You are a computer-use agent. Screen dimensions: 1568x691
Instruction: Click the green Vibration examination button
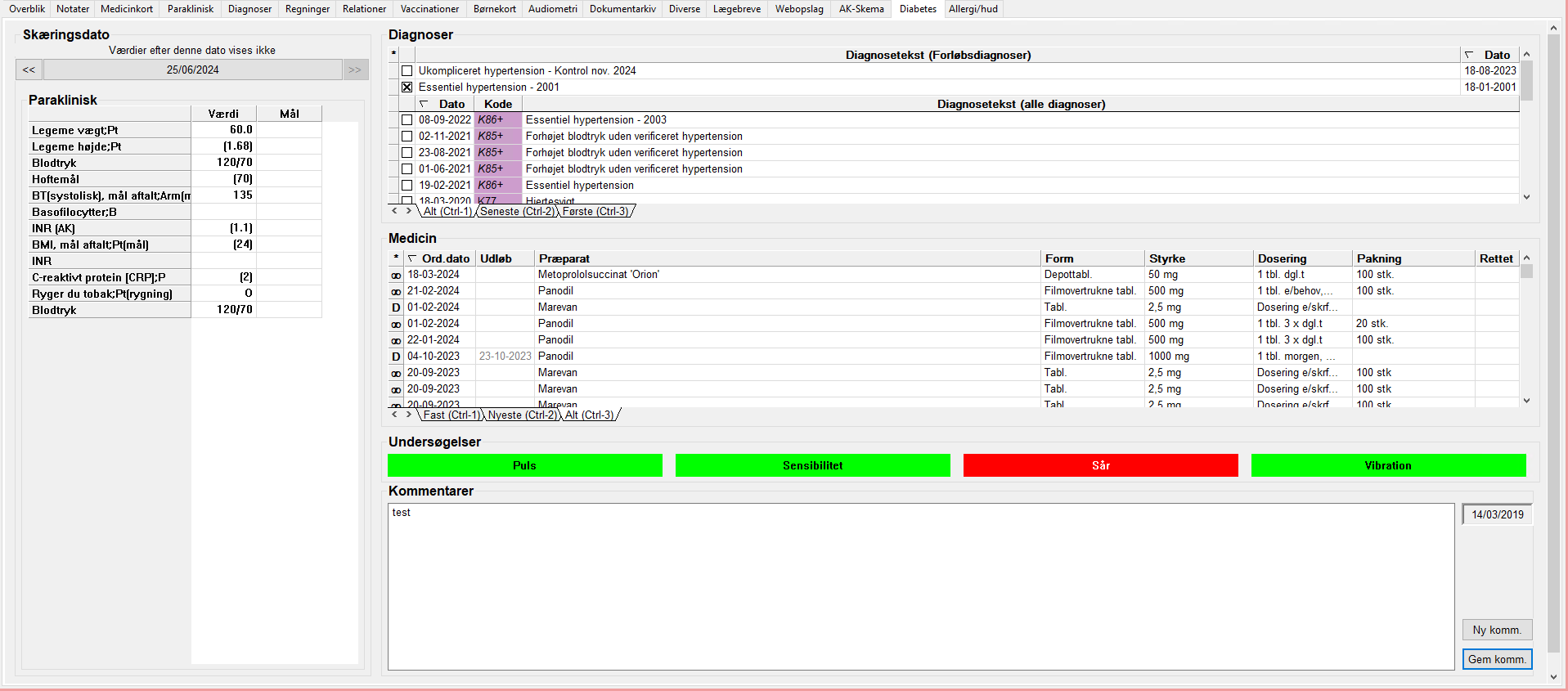1388,465
